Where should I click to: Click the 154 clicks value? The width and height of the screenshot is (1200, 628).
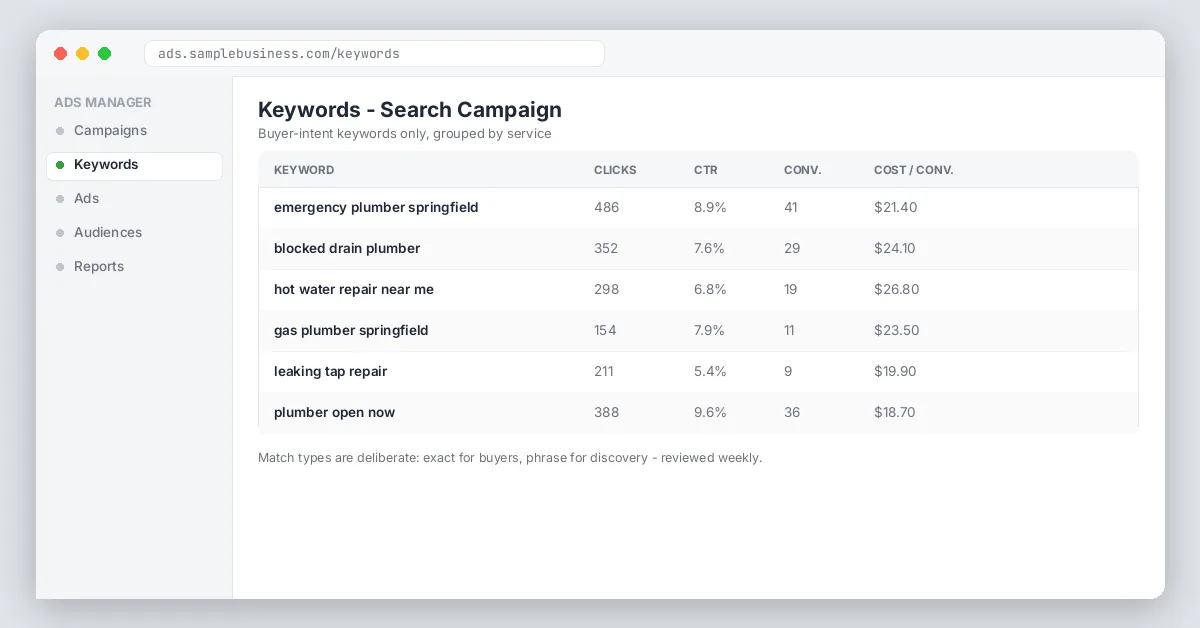pos(605,331)
